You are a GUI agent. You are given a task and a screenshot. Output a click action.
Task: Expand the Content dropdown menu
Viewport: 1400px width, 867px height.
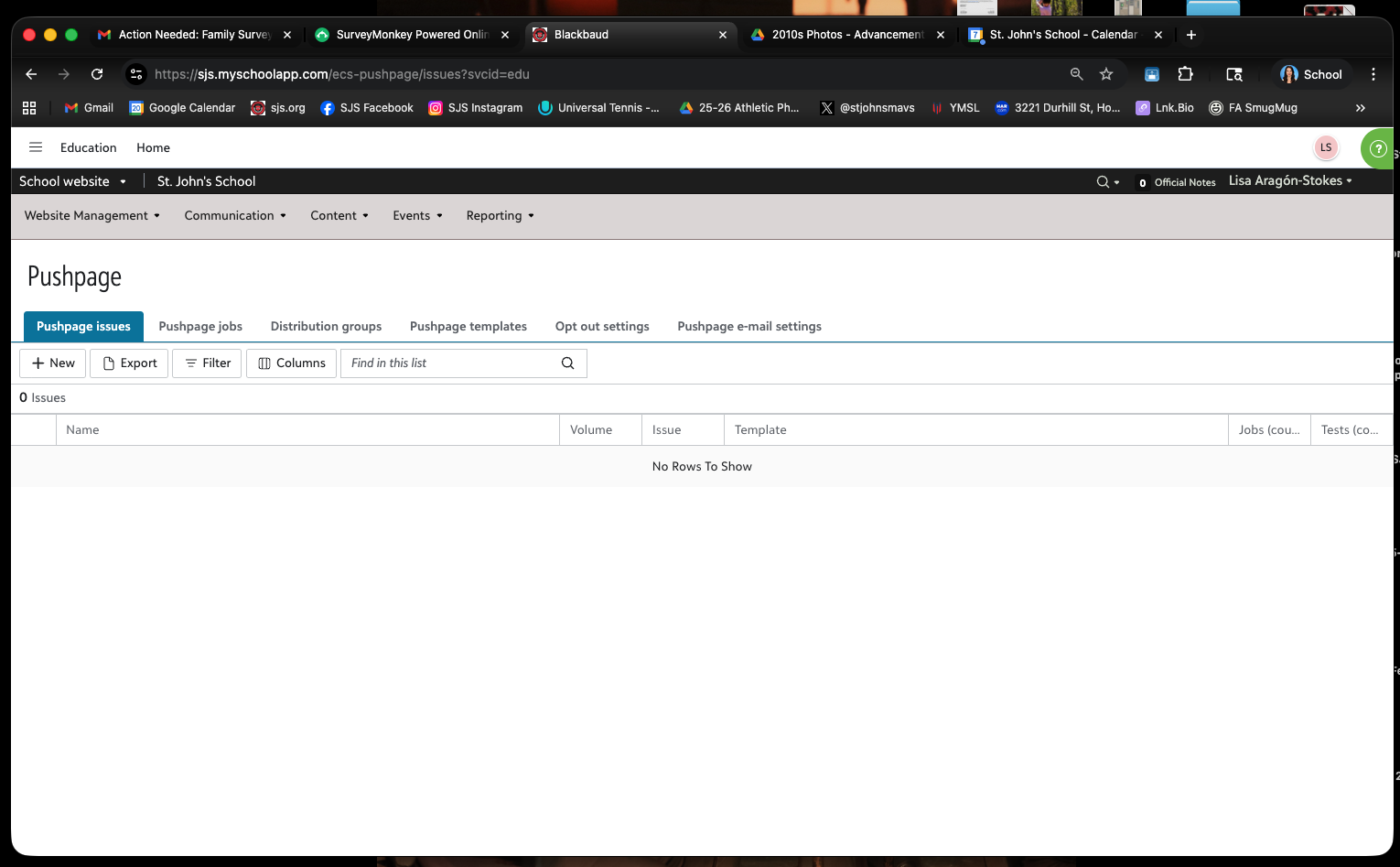point(339,216)
